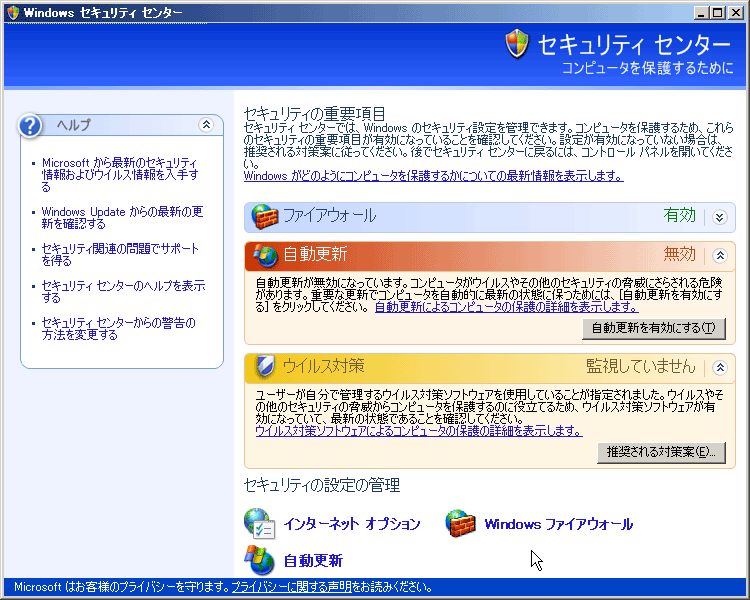Click the セキュリティの重要項目 heading
Viewport: 750px width, 600px height.
314,114
